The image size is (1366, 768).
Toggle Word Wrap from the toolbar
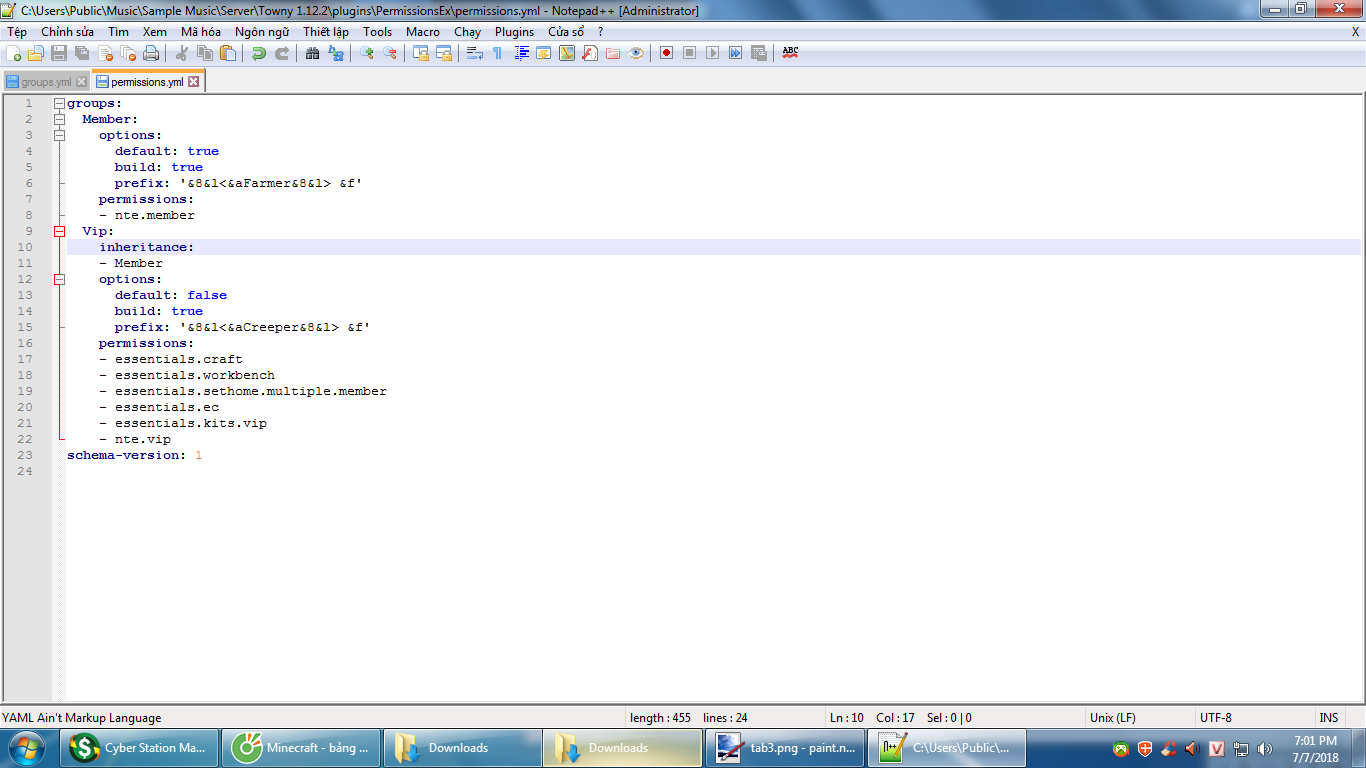(473, 53)
